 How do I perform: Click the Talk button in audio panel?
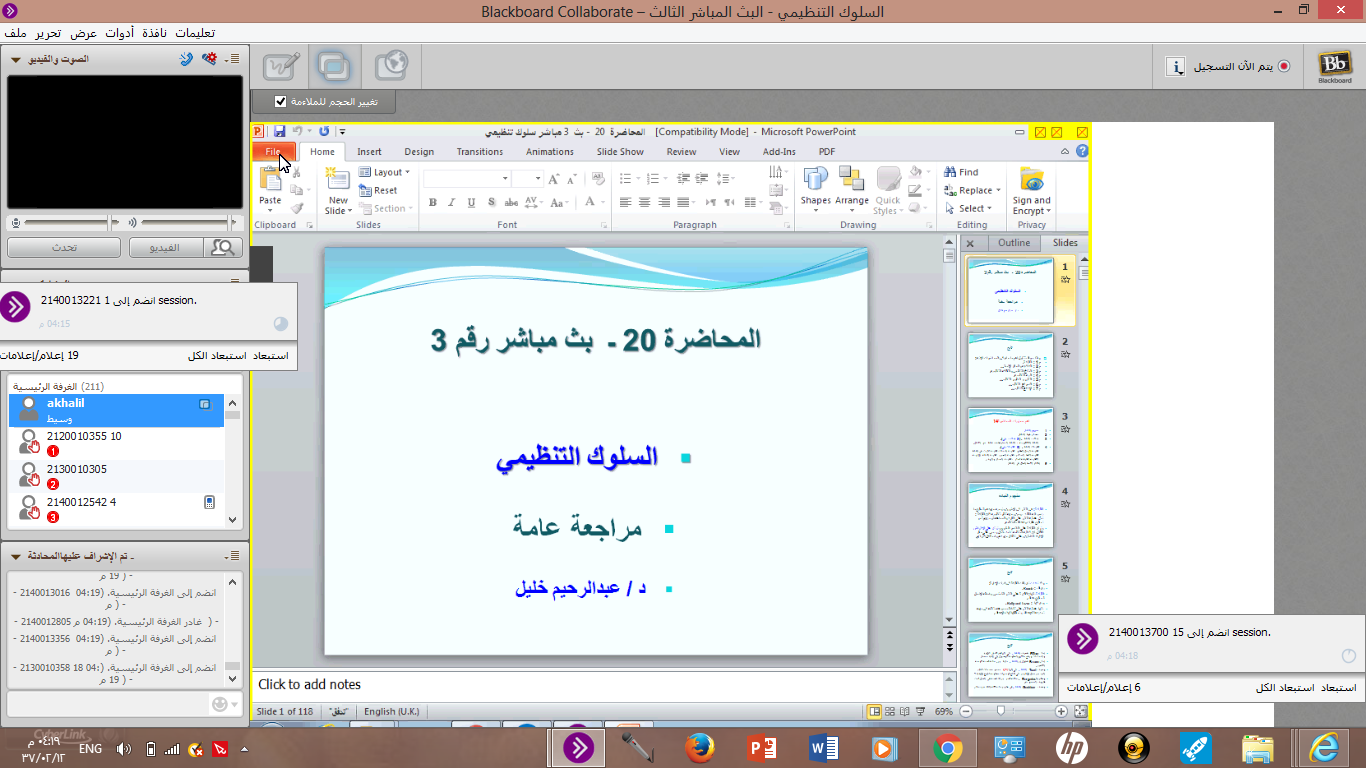pos(64,247)
